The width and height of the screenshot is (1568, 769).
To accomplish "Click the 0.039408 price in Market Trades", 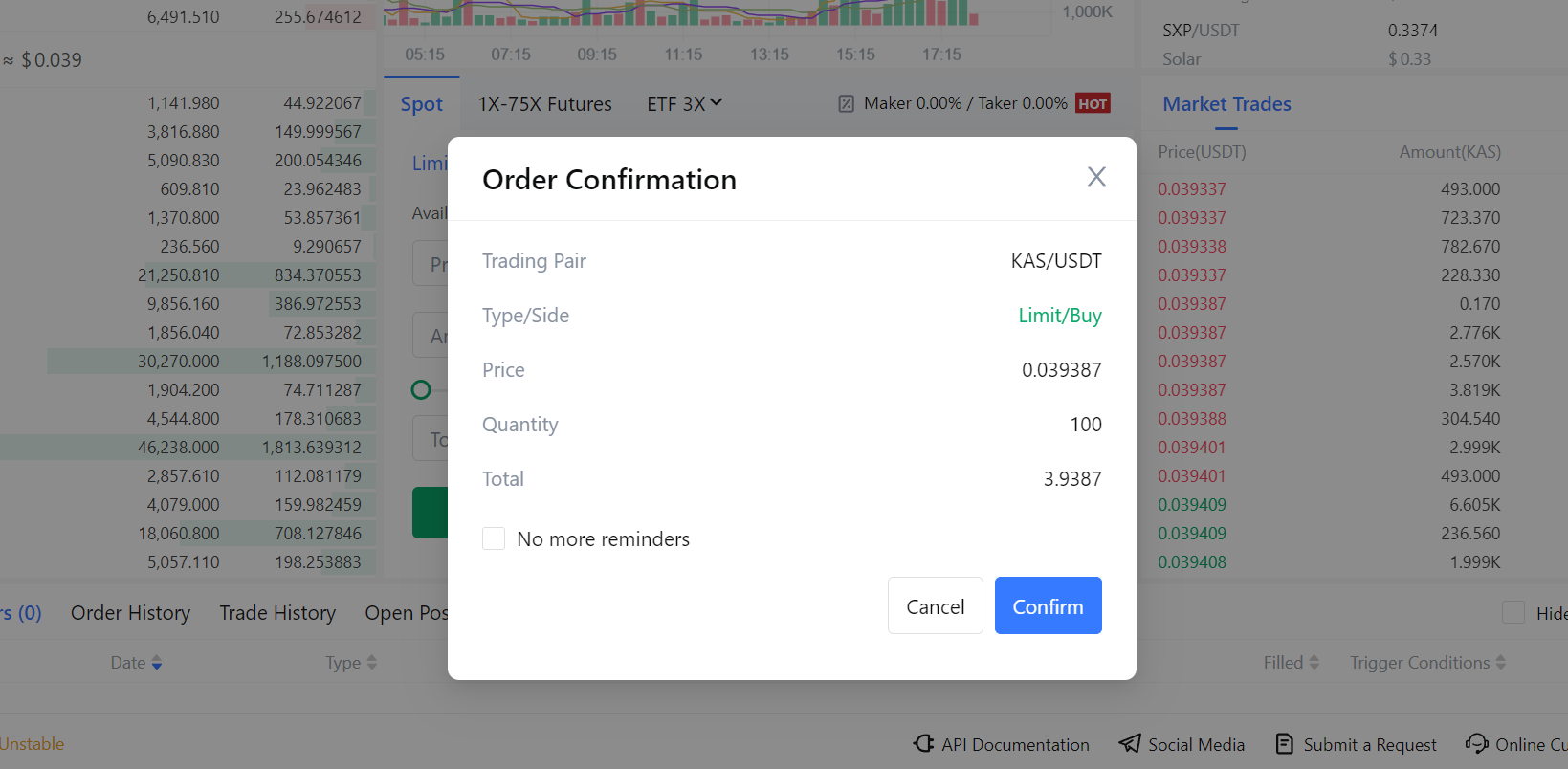I will click(1192, 561).
